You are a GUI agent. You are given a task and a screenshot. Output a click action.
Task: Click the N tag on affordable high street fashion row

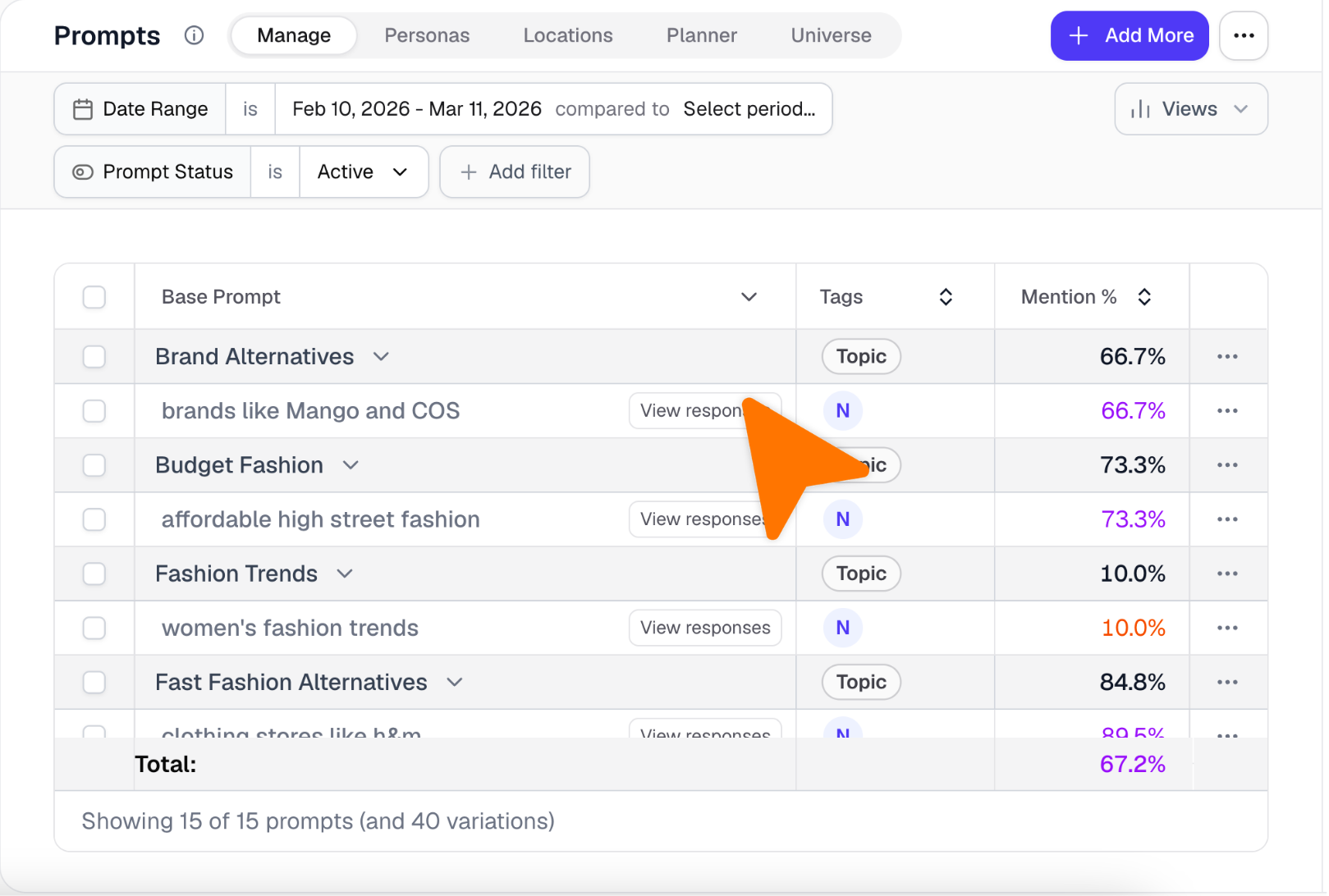point(842,519)
